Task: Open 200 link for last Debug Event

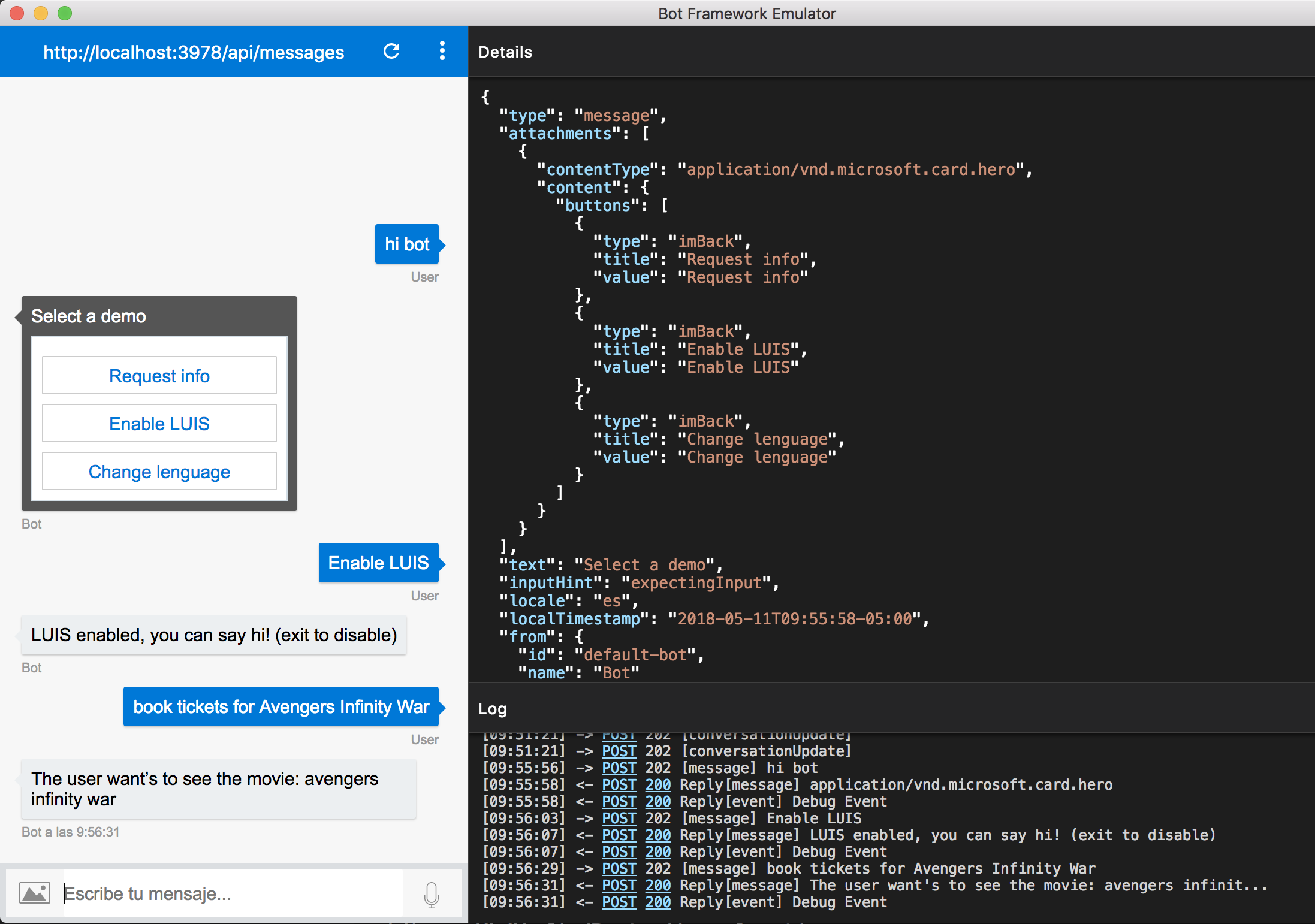Action: coord(657,902)
